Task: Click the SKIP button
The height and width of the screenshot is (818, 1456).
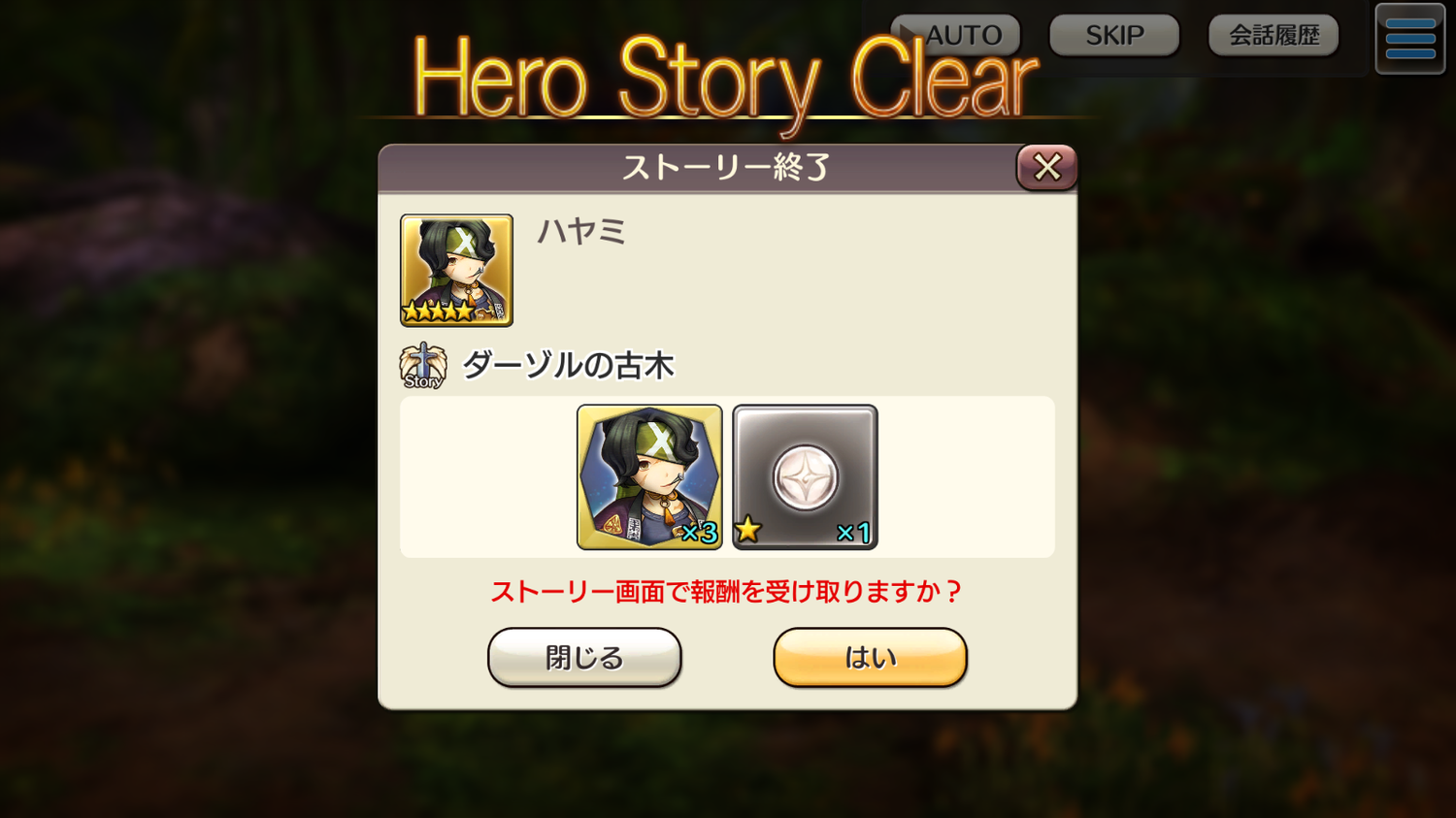Action: click(1114, 35)
